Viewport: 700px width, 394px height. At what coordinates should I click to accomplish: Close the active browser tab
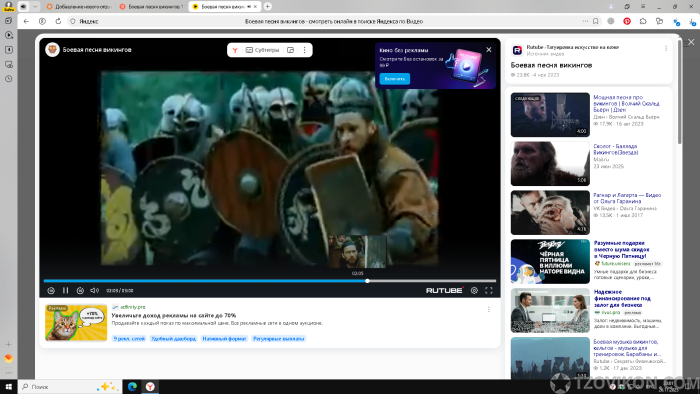point(255,7)
